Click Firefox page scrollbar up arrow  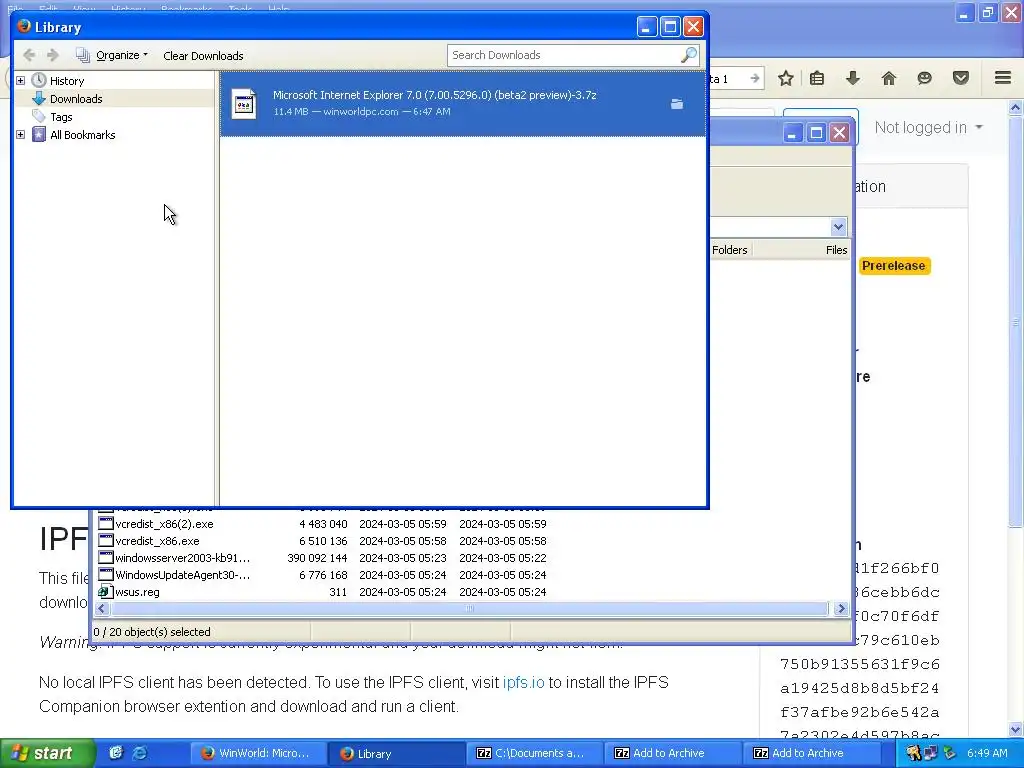(x=1015, y=107)
